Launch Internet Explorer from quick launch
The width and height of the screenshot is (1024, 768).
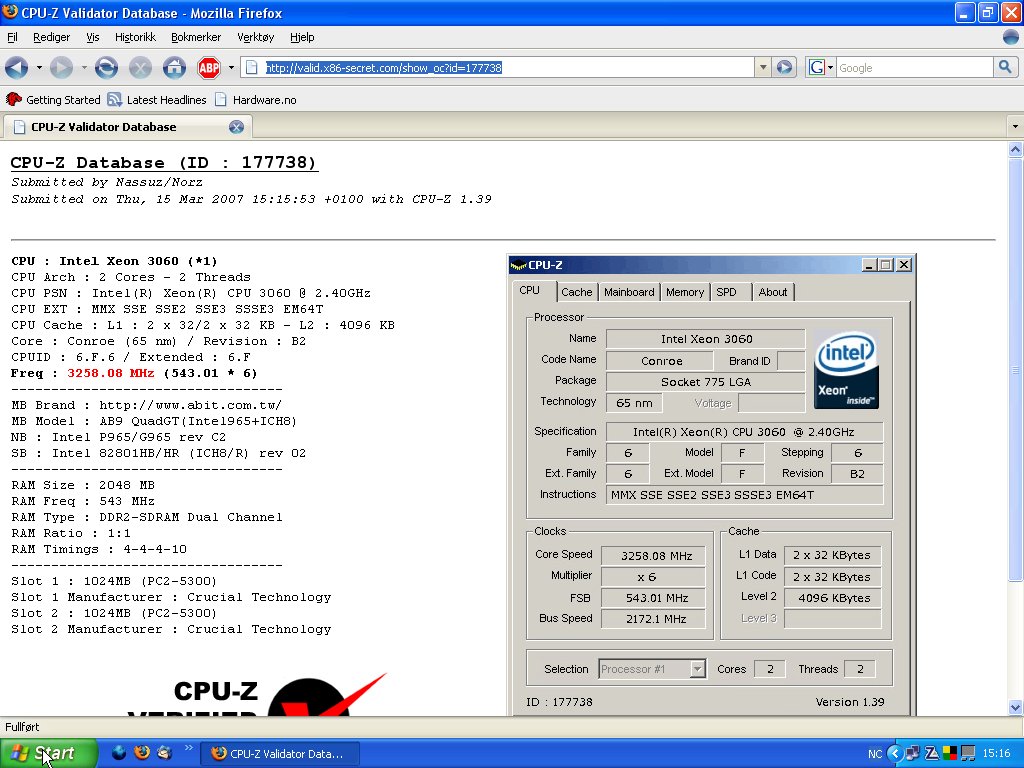[119, 753]
